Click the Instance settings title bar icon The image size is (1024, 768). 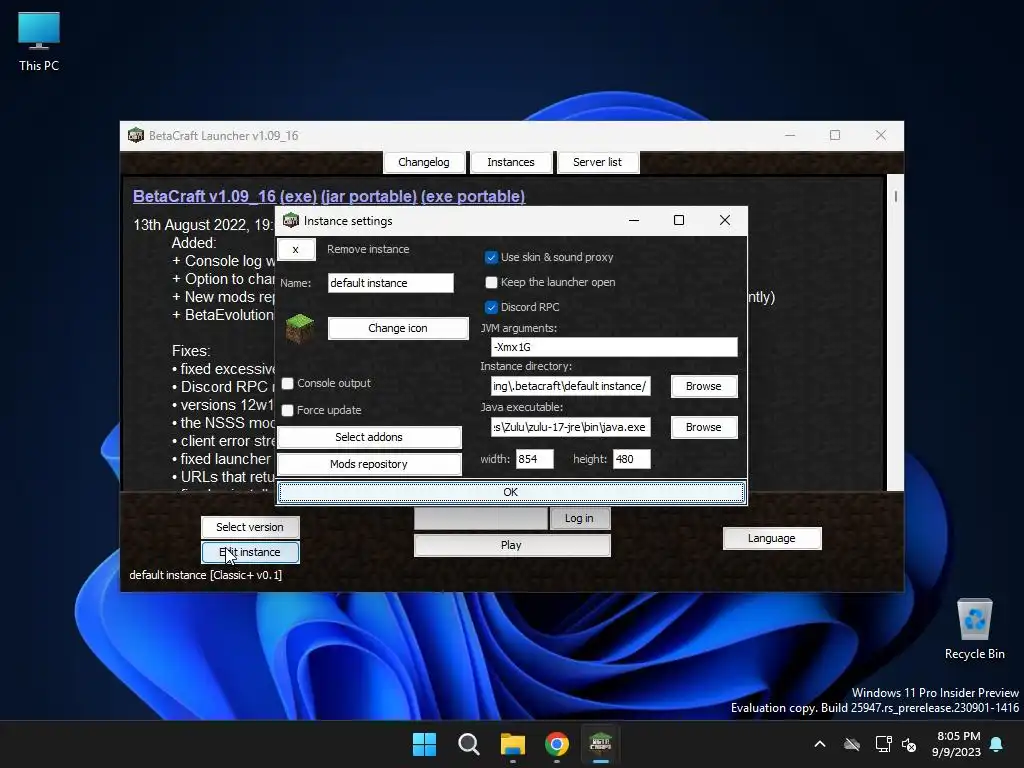tap(291, 221)
